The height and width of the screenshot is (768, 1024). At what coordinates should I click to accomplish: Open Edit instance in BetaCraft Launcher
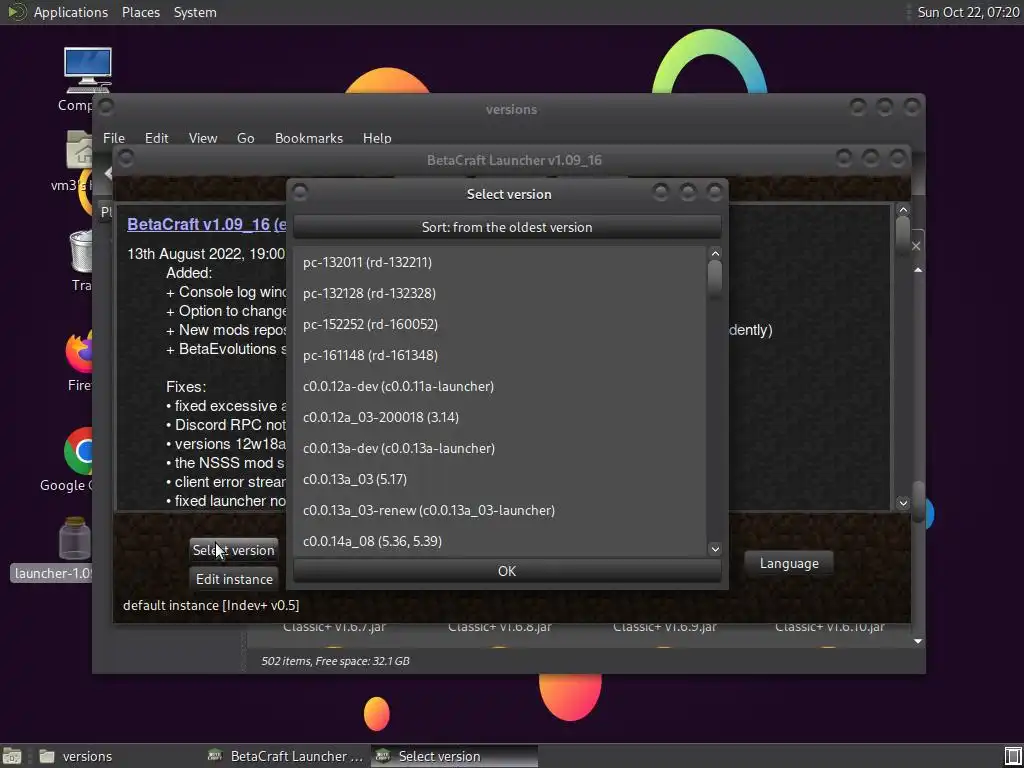coord(234,579)
